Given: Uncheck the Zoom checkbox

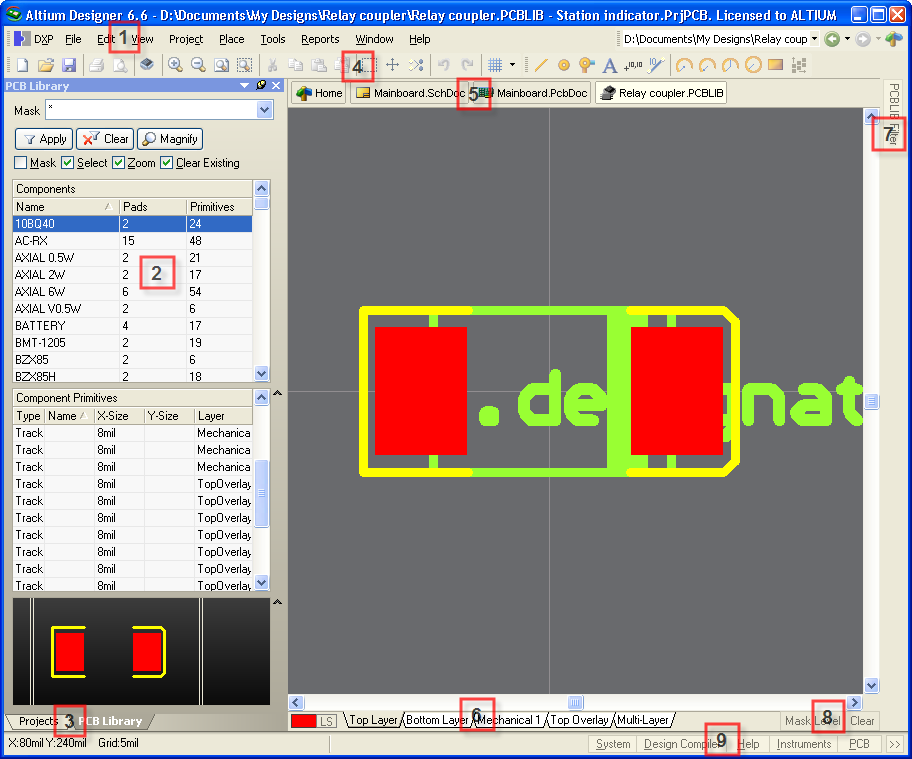Looking at the screenshot, I should (x=118, y=163).
